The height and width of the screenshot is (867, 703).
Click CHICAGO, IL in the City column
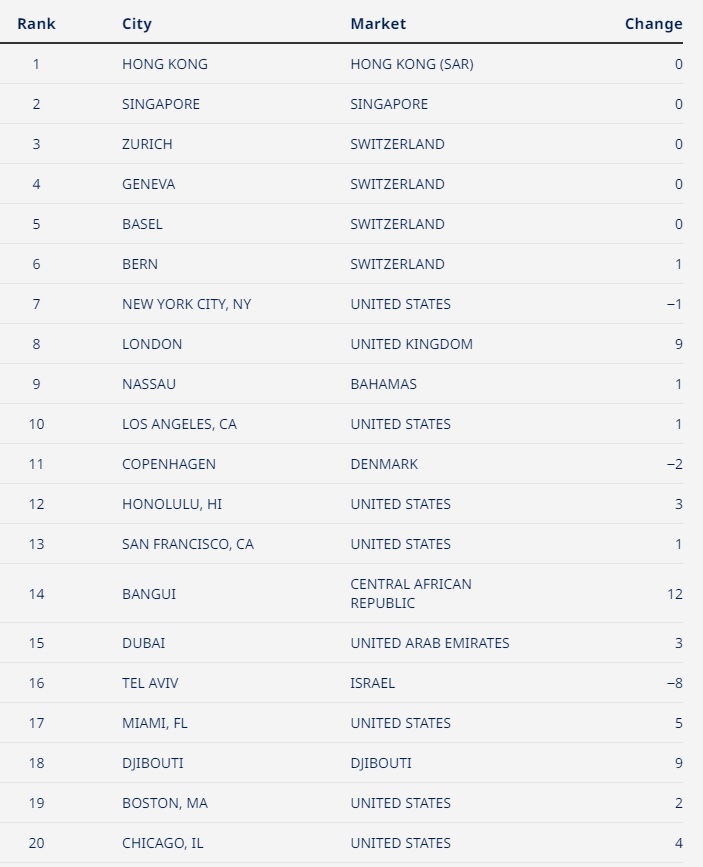pyautogui.click(x=163, y=843)
